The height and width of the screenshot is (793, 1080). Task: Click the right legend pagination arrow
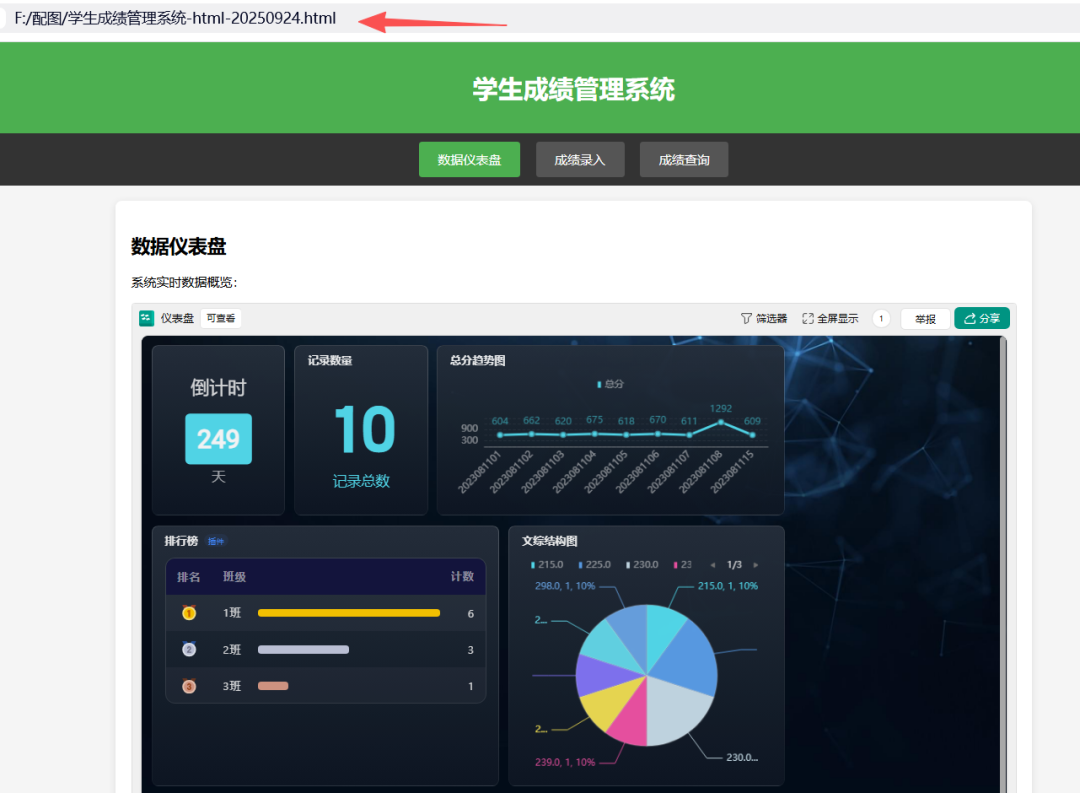pyautogui.click(x=756, y=564)
